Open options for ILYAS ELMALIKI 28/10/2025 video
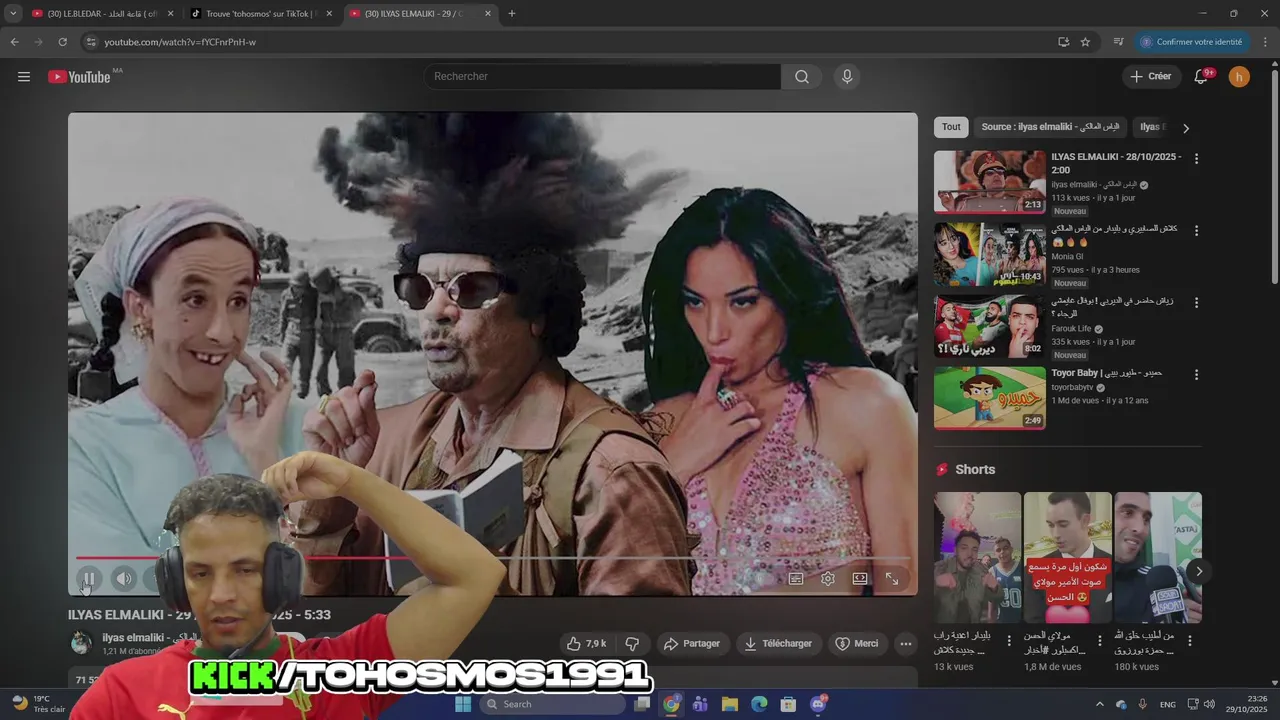The height and width of the screenshot is (720, 1280). (x=1196, y=159)
